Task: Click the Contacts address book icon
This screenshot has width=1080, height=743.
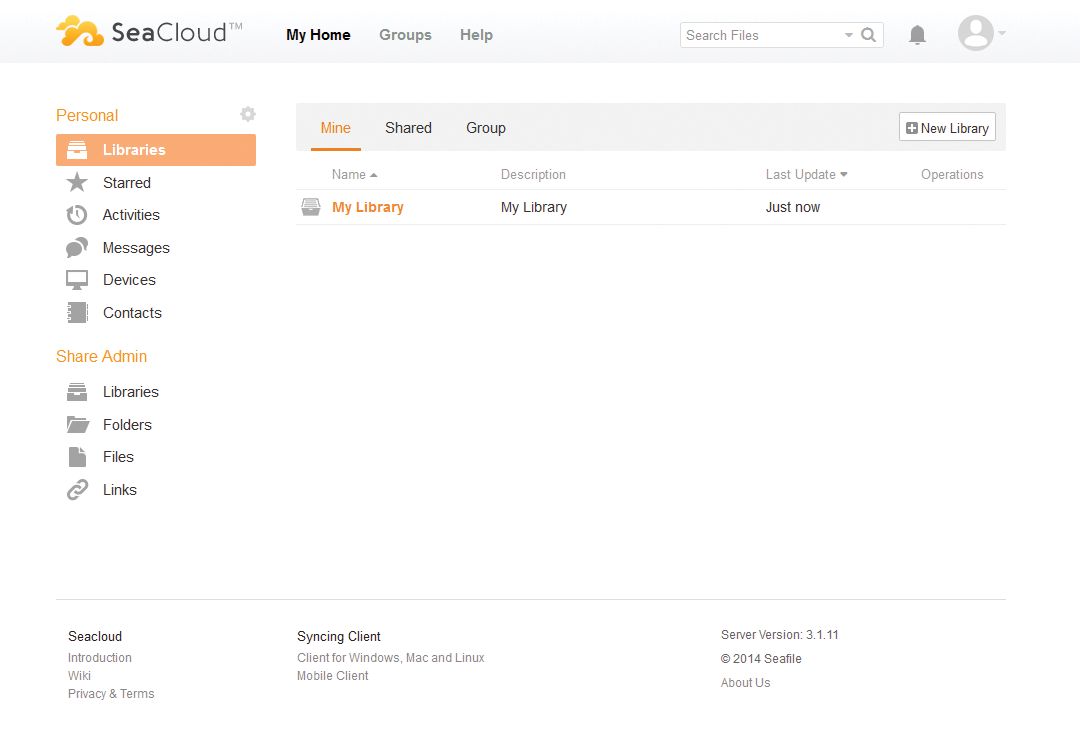Action: click(77, 313)
